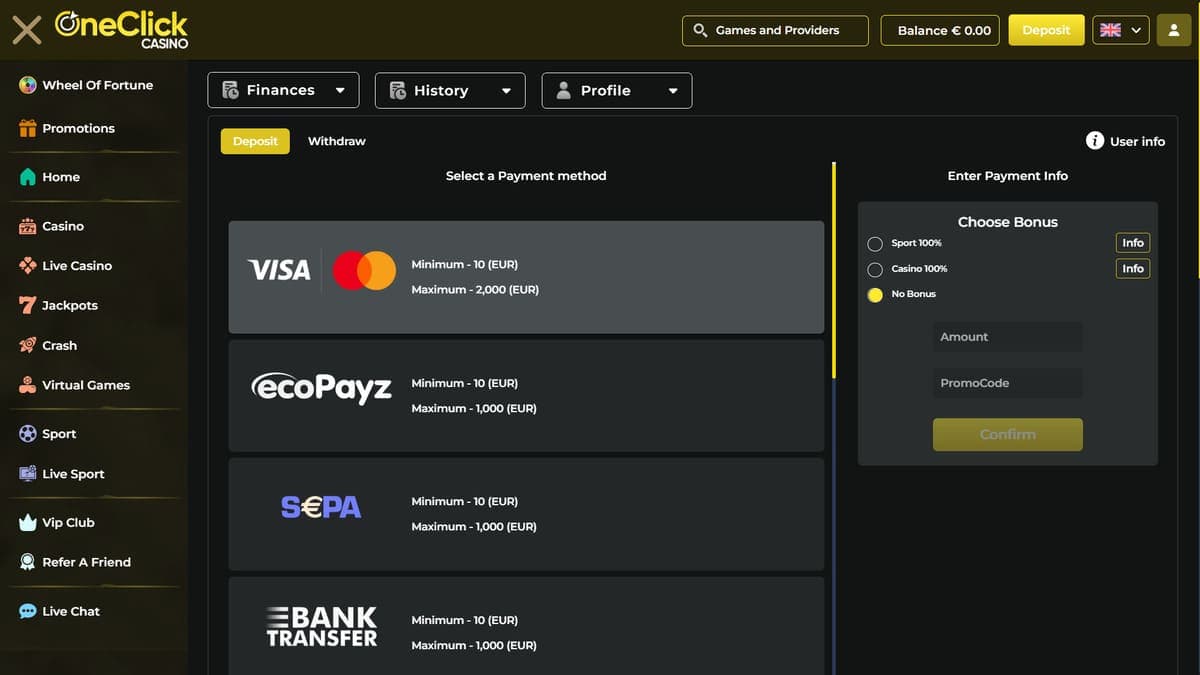
Task: Expand the Finances dropdown arrow
Action: click(340, 90)
